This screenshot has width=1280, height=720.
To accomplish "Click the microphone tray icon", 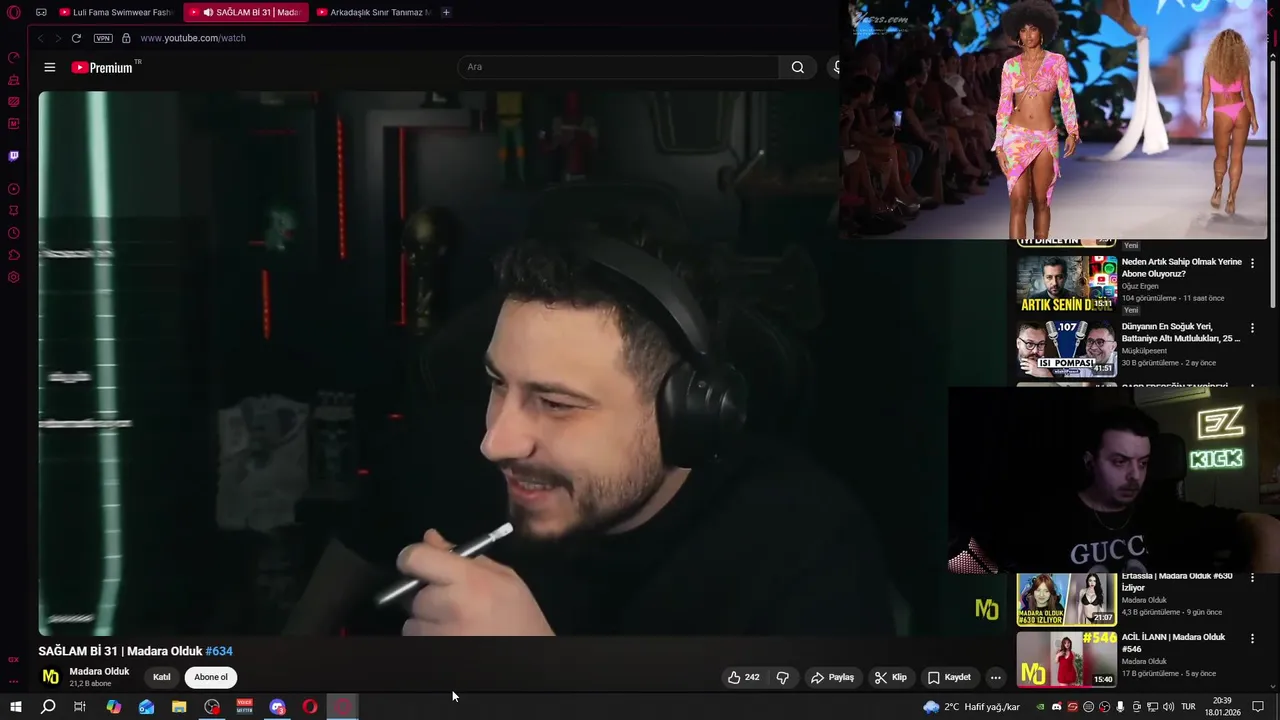I will [x=1120, y=707].
